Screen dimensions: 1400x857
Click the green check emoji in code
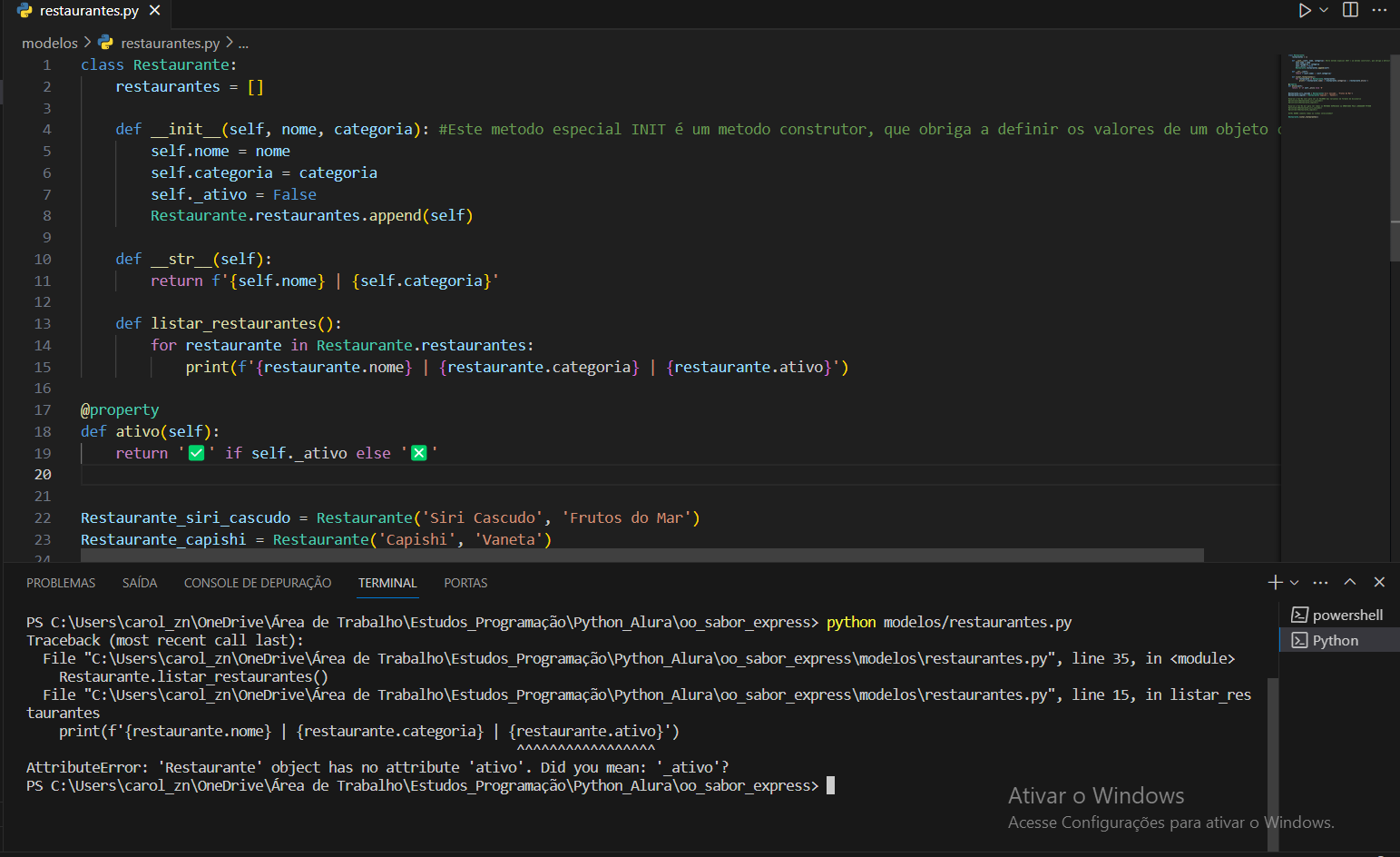[x=196, y=453]
